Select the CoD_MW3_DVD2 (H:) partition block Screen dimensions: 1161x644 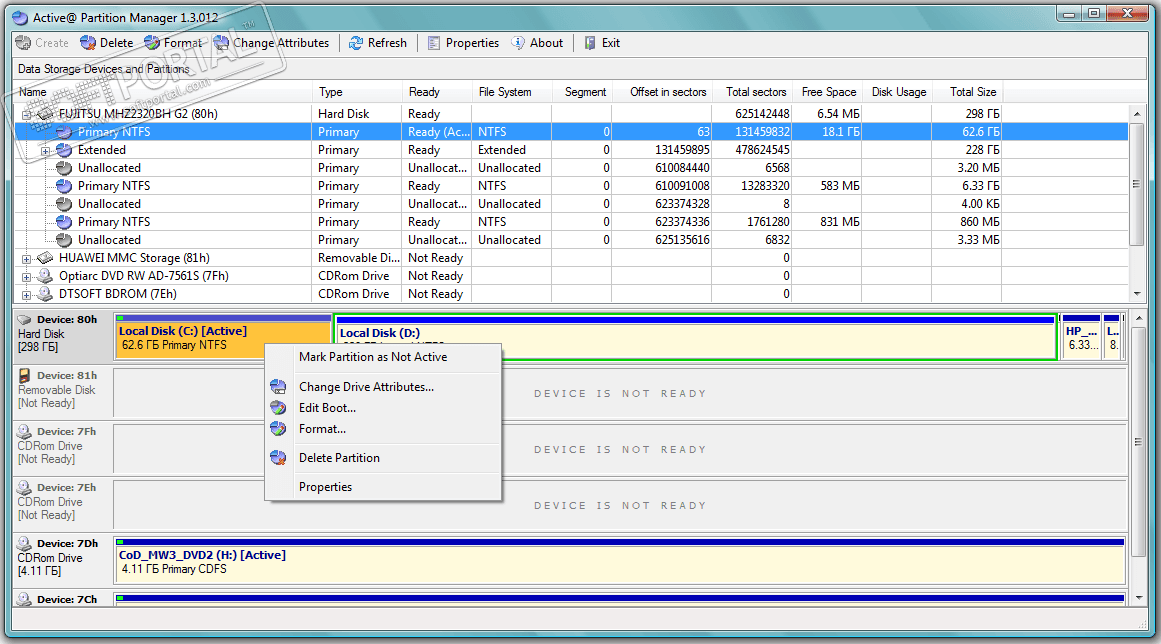click(x=620, y=561)
